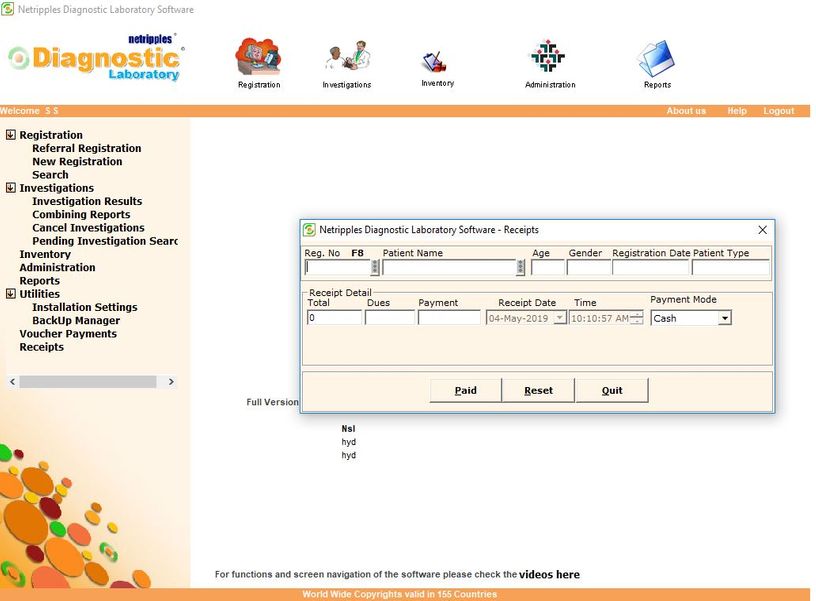
Task: Collapse the Registration tree node
Action: pos(10,135)
